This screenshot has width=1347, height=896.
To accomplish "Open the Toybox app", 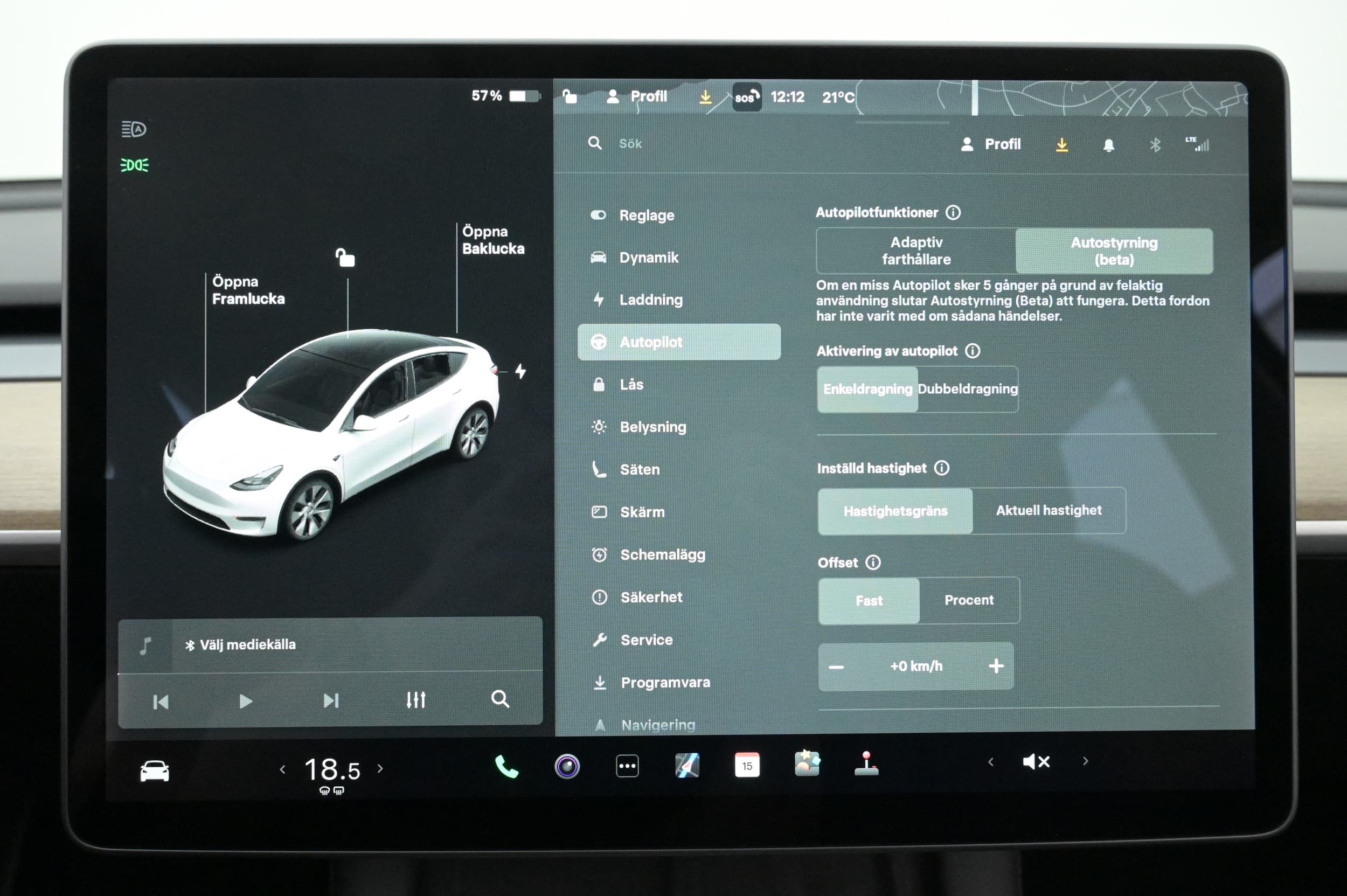I will coord(807,764).
